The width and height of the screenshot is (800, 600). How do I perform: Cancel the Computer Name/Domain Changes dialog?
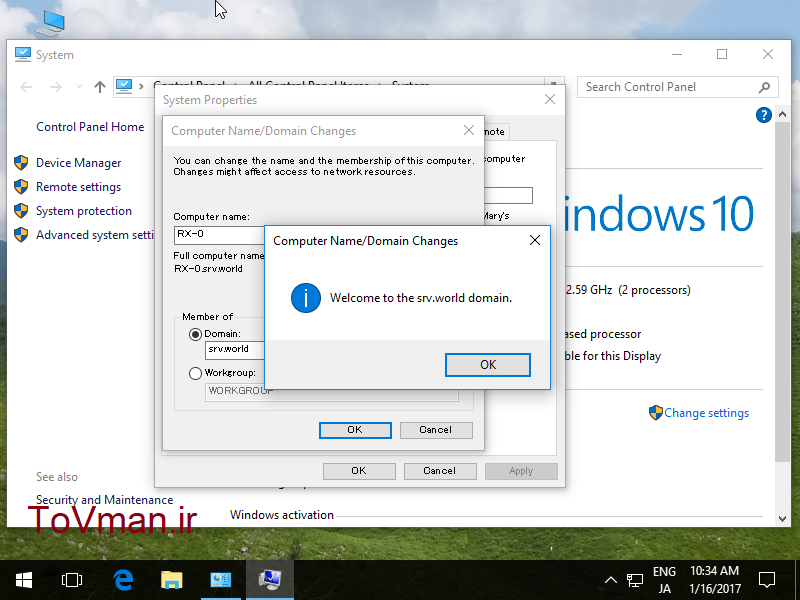pos(436,430)
